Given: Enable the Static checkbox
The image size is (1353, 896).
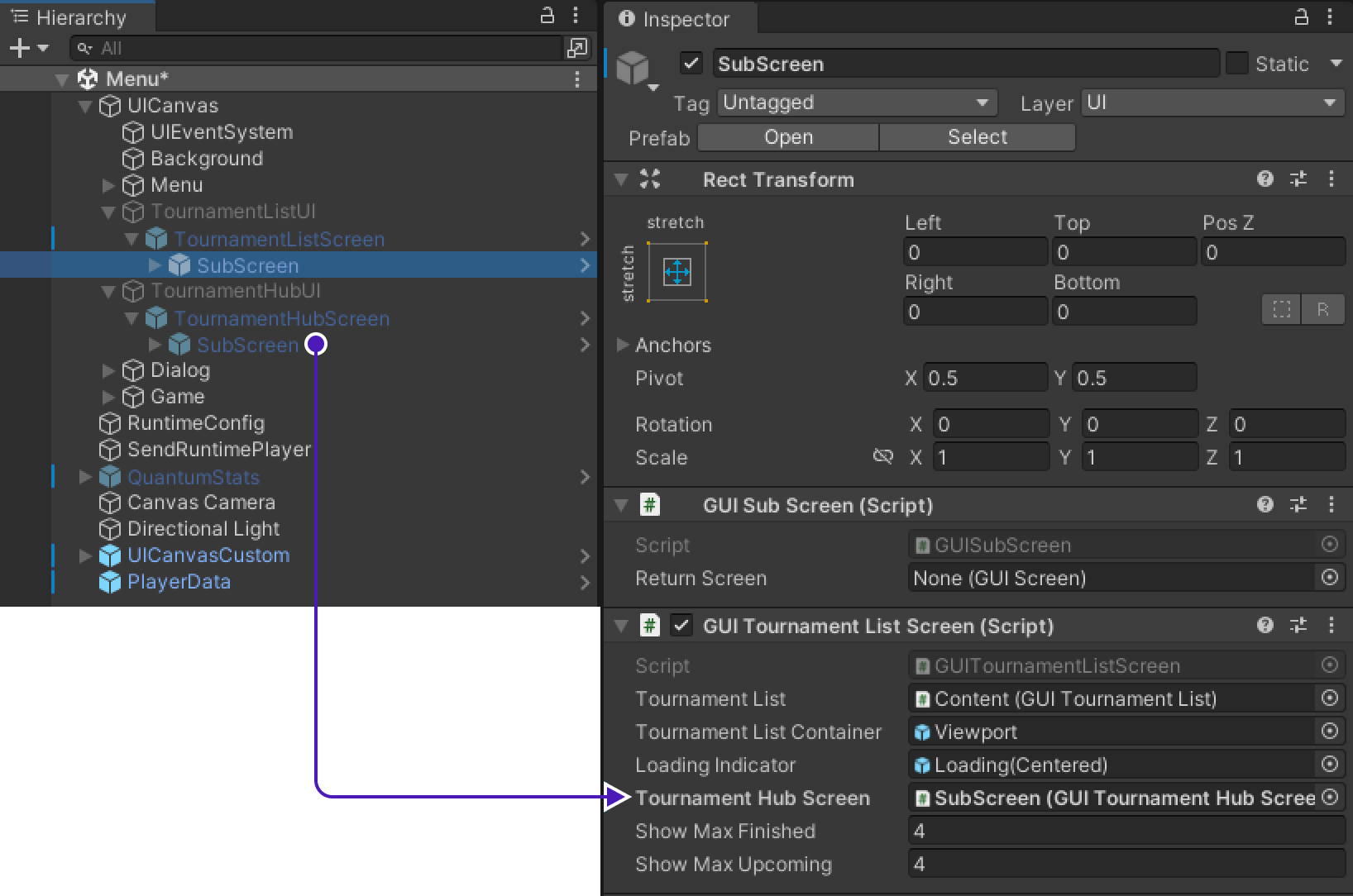Looking at the screenshot, I should click(x=1237, y=64).
